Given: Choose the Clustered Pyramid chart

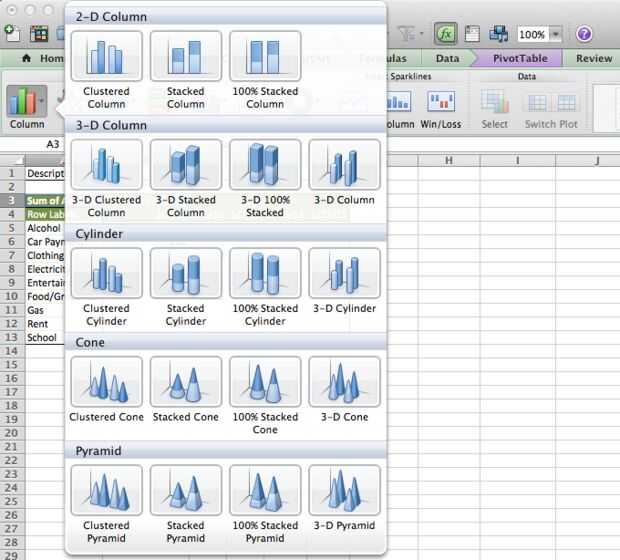Looking at the screenshot, I should (106, 490).
